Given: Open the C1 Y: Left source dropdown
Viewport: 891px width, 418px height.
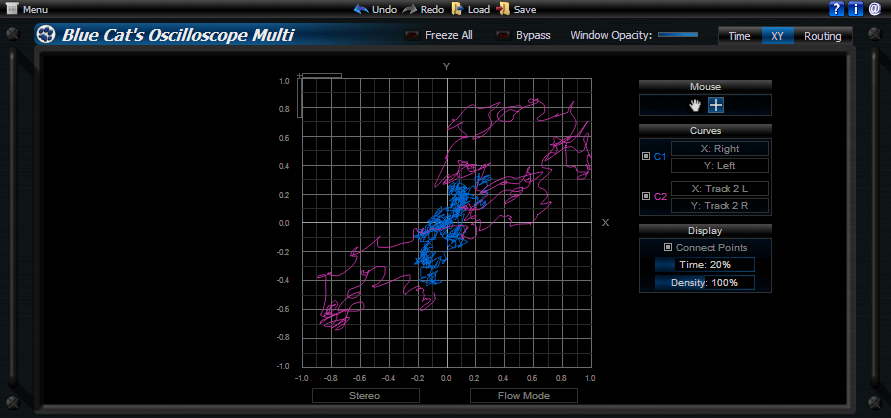Looking at the screenshot, I should (719, 166).
